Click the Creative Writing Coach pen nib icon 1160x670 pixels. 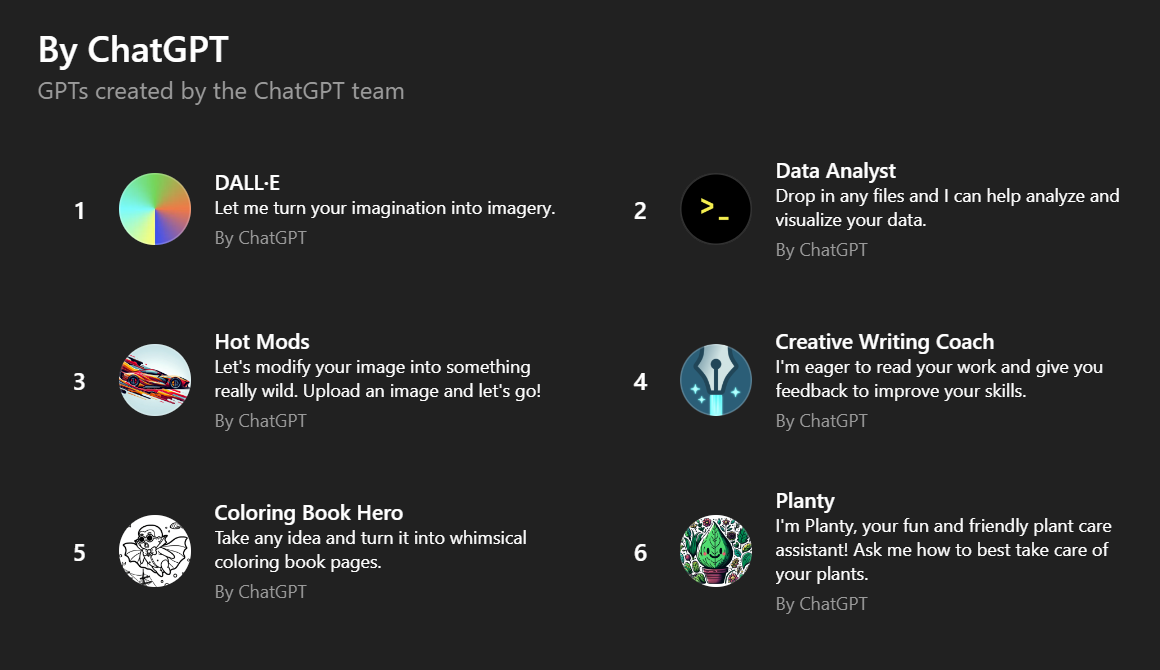(x=716, y=380)
